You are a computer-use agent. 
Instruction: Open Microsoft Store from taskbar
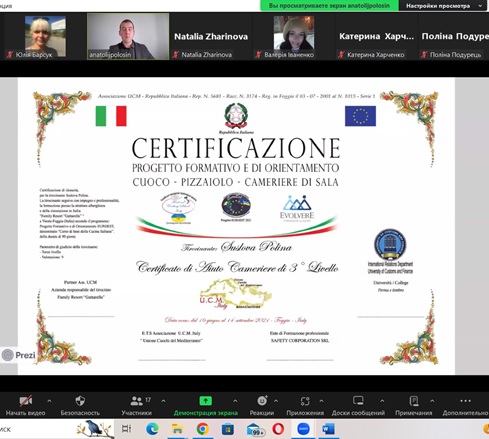tap(228, 429)
